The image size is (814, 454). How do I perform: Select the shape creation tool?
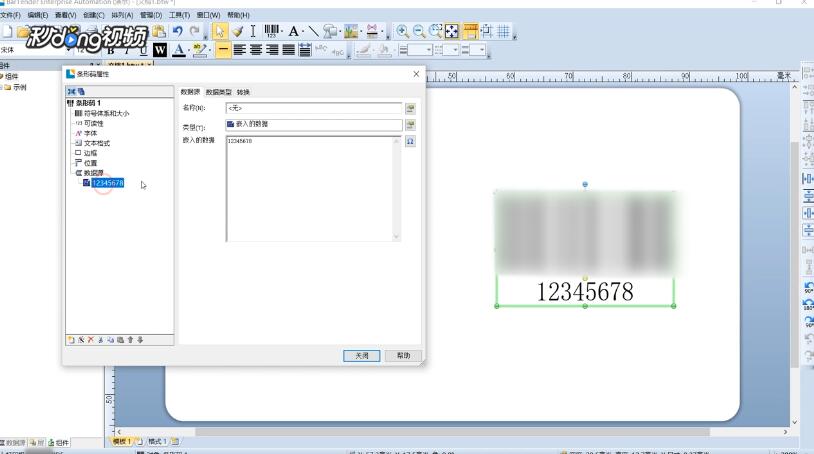pyautogui.click(x=329, y=32)
